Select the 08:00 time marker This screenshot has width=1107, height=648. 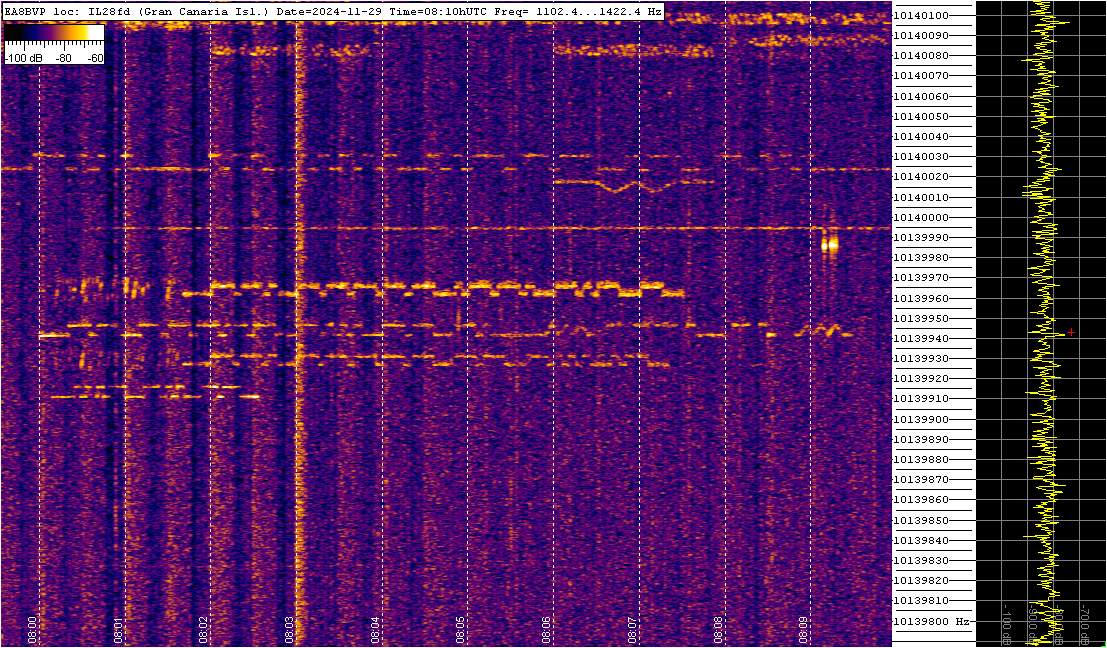(x=33, y=629)
